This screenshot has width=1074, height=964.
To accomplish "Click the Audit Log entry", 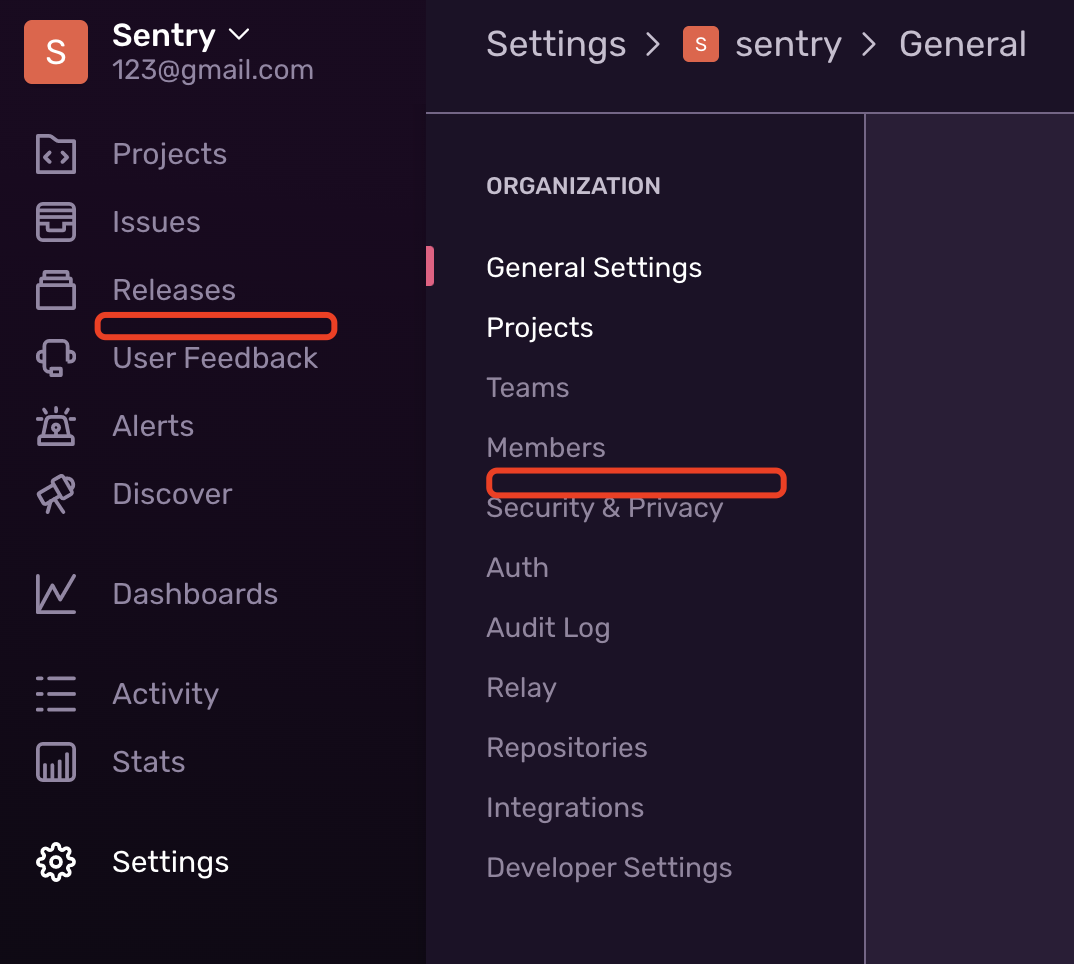I will click(x=548, y=627).
